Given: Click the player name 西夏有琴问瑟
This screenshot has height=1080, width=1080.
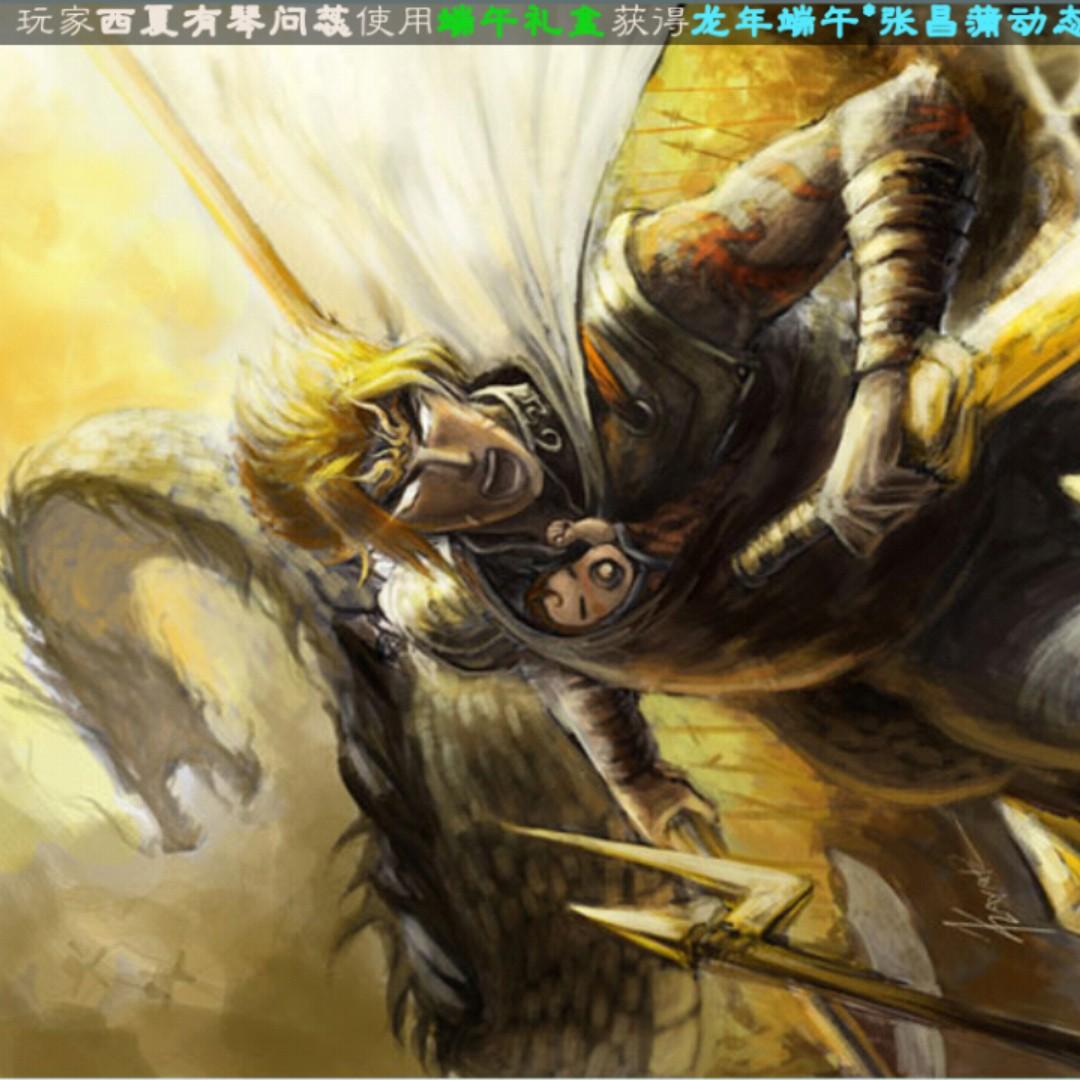Looking at the screenshot, I should pos(226,22).
